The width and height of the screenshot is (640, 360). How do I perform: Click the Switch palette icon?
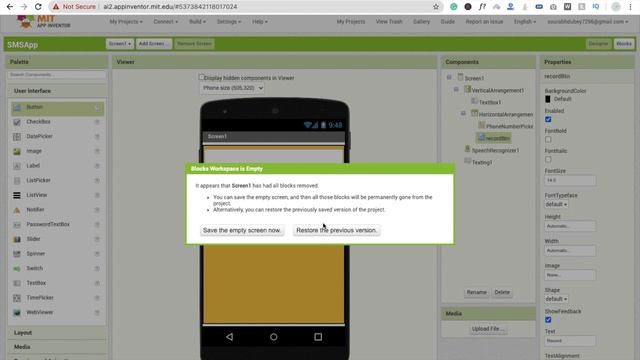point(17,269)
